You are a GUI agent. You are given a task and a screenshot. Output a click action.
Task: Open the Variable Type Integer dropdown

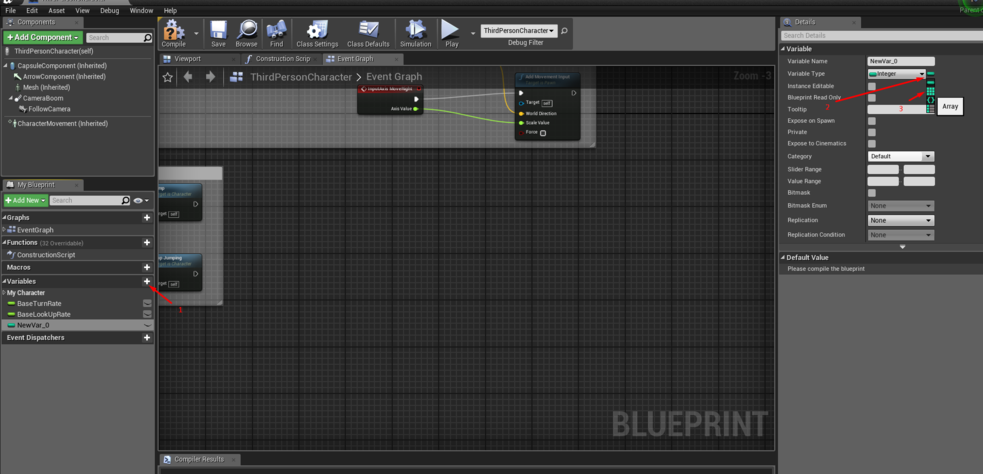(x=896, y=74)
